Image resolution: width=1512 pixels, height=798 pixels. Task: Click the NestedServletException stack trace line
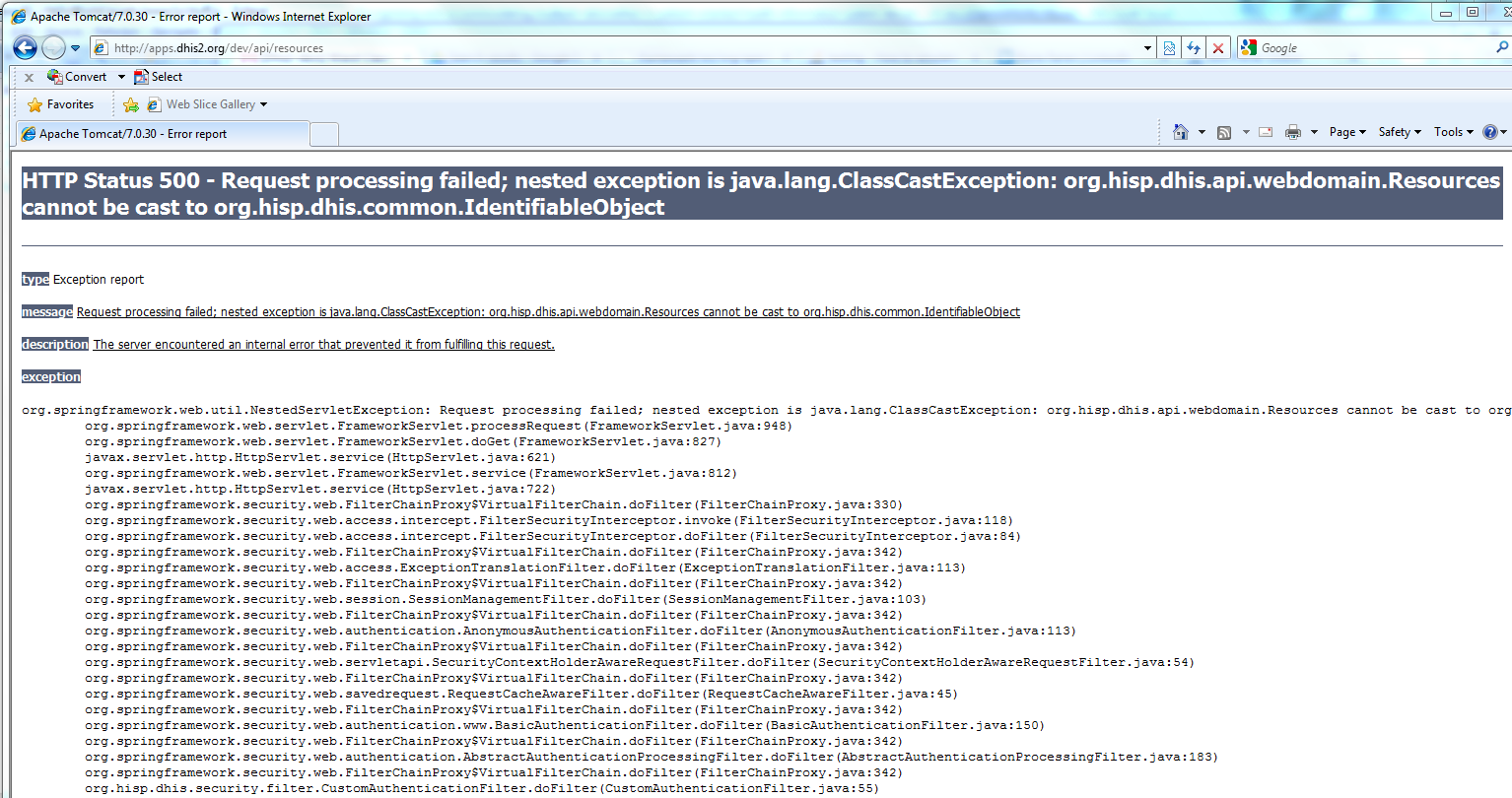[767, 410]
